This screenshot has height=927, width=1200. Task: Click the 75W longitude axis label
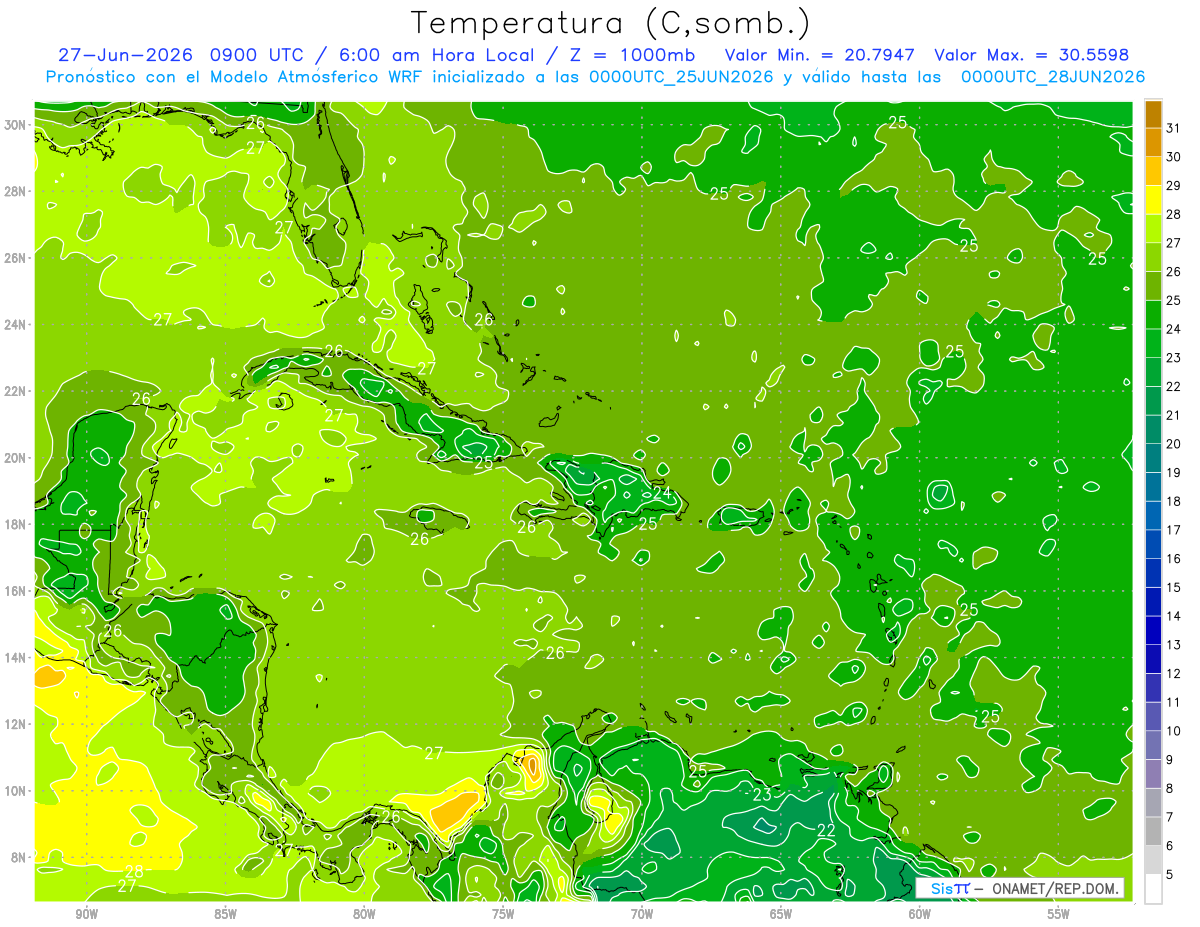pos(503,913)
